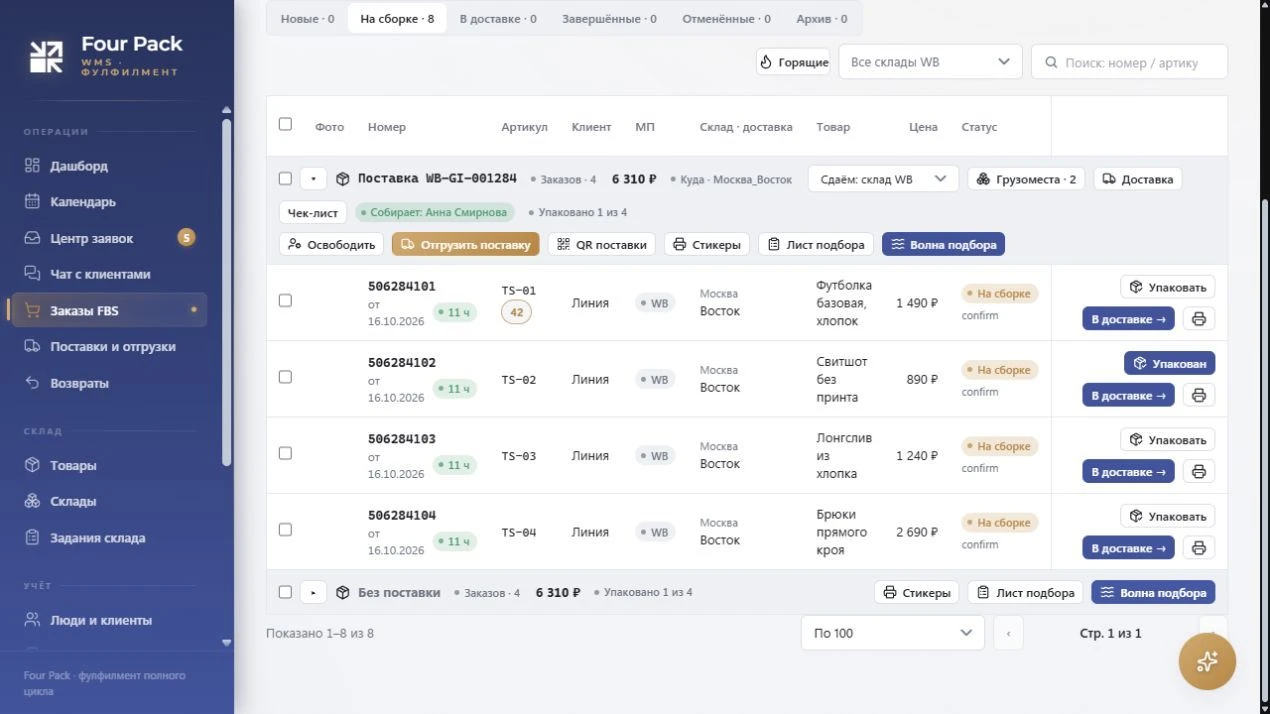This screenshot has height=714, width=1270.
Task: Select checkbox for order 506284104
Action: 285,529
